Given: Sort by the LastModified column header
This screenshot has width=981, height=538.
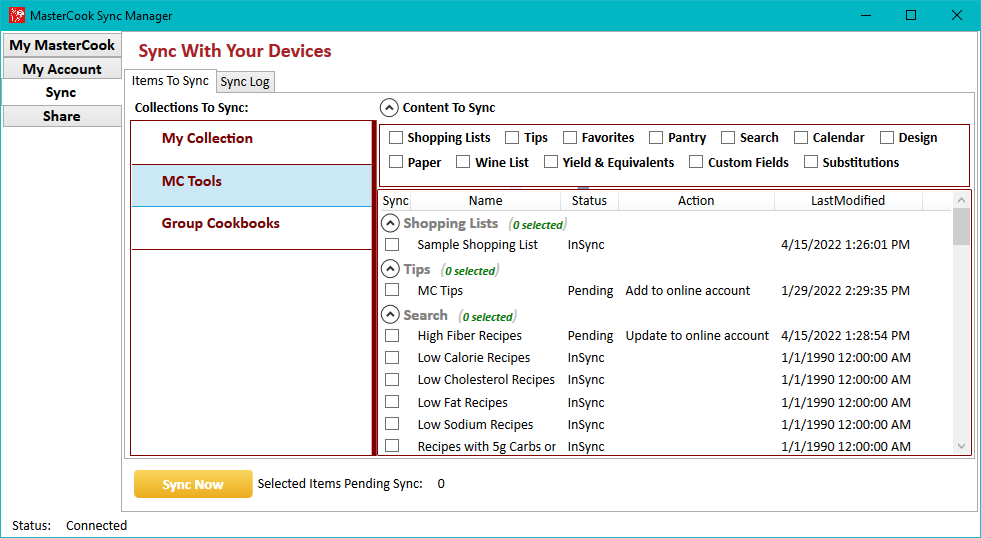Looking at the screenshot, I should 848,201.
